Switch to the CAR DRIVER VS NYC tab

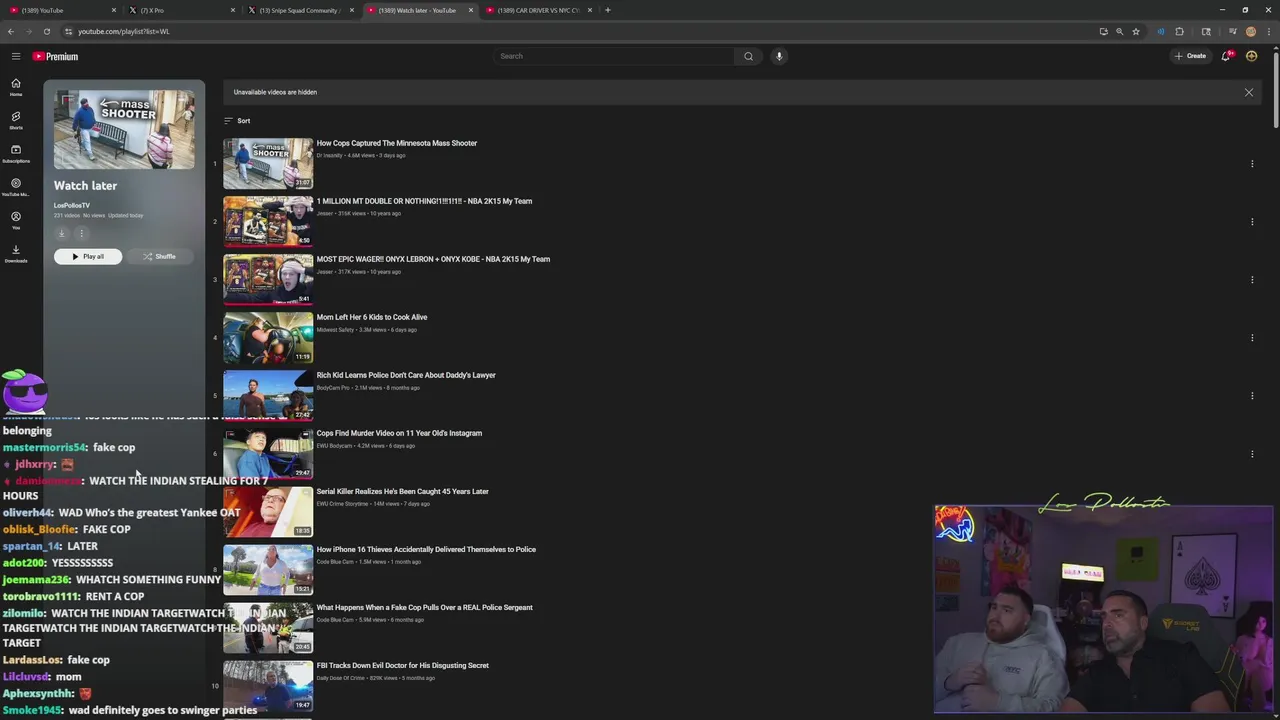pyautogui.click(x=539, y=10)
